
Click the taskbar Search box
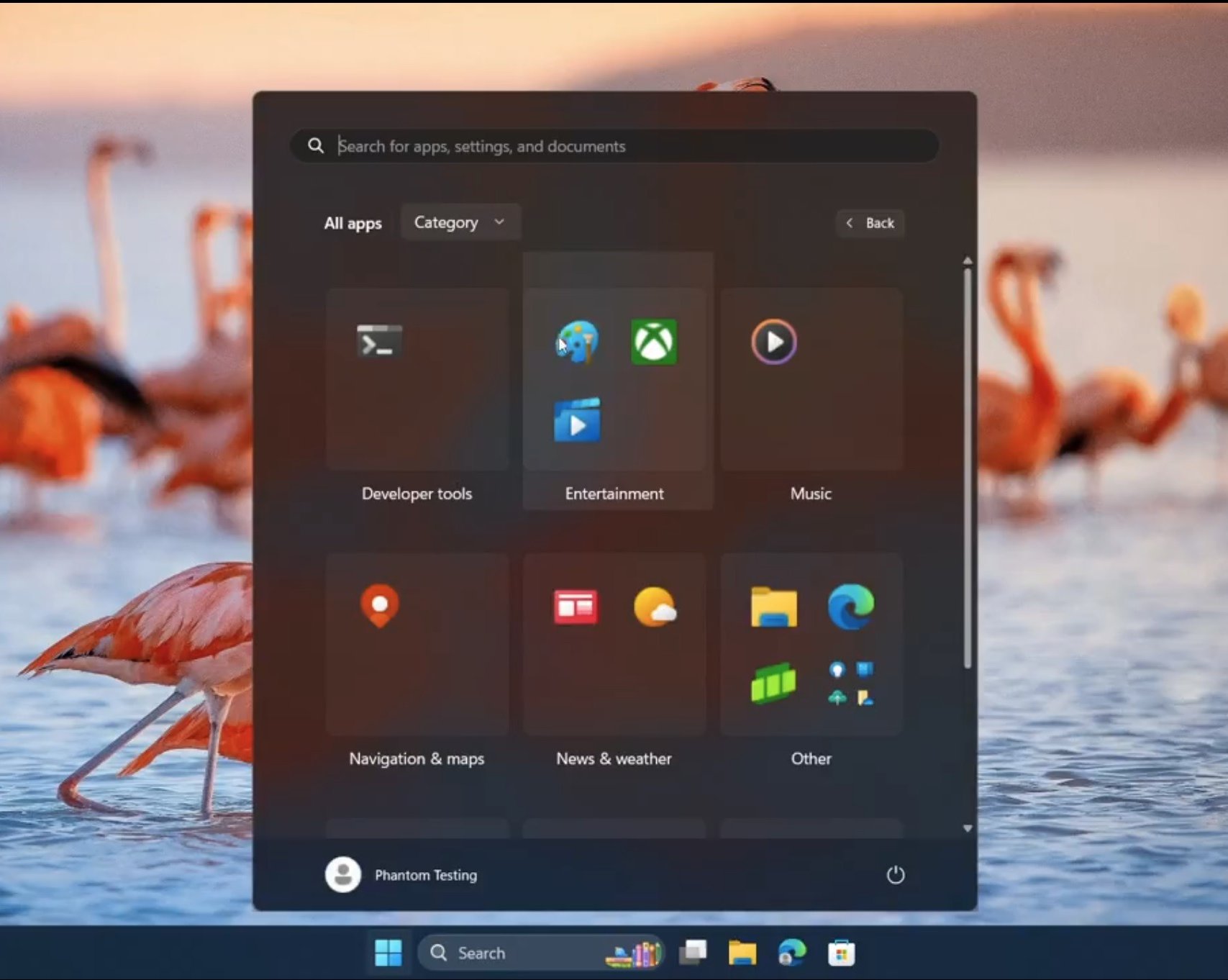(541, 953)
